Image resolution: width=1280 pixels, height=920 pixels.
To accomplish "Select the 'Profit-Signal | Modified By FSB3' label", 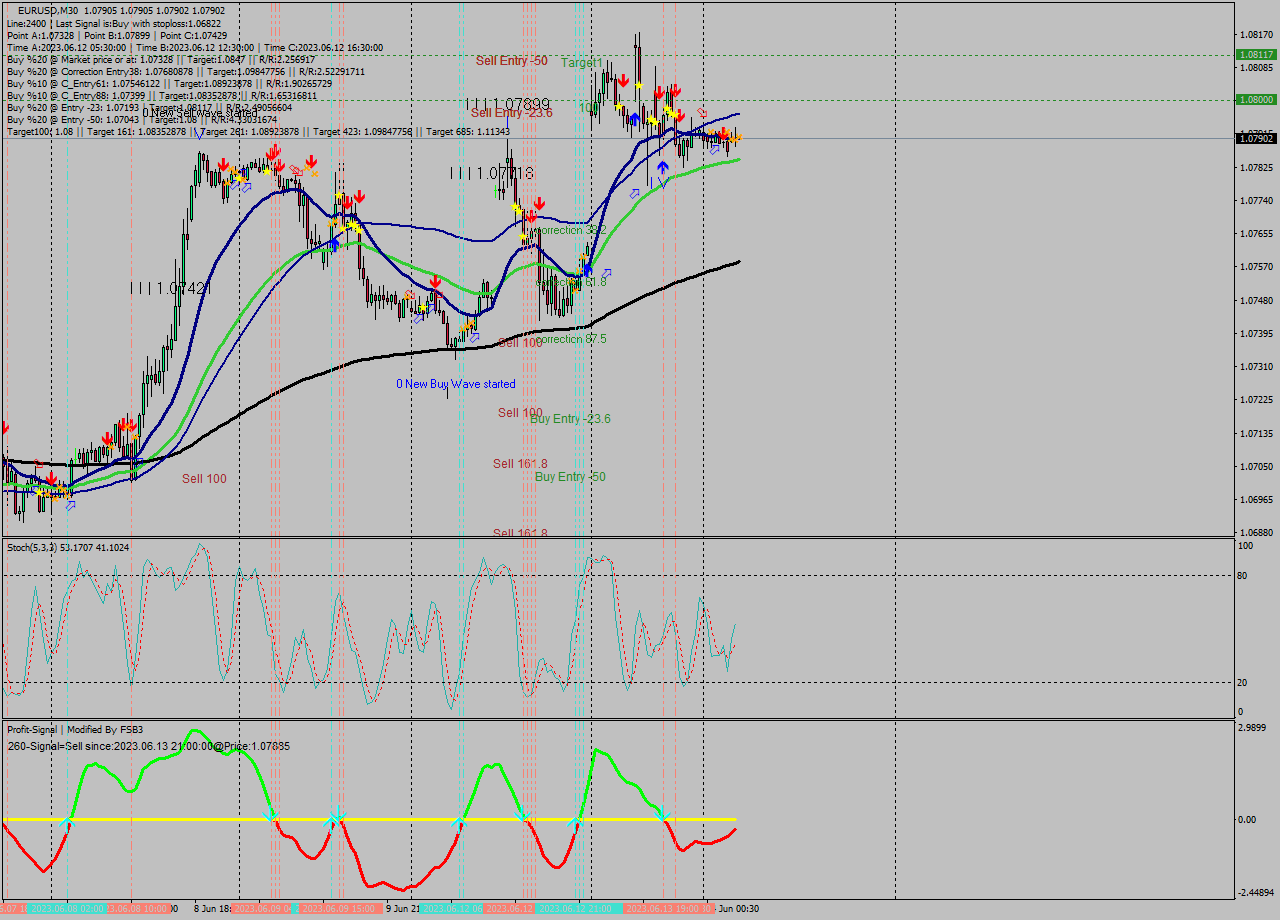I will point(75,729).
